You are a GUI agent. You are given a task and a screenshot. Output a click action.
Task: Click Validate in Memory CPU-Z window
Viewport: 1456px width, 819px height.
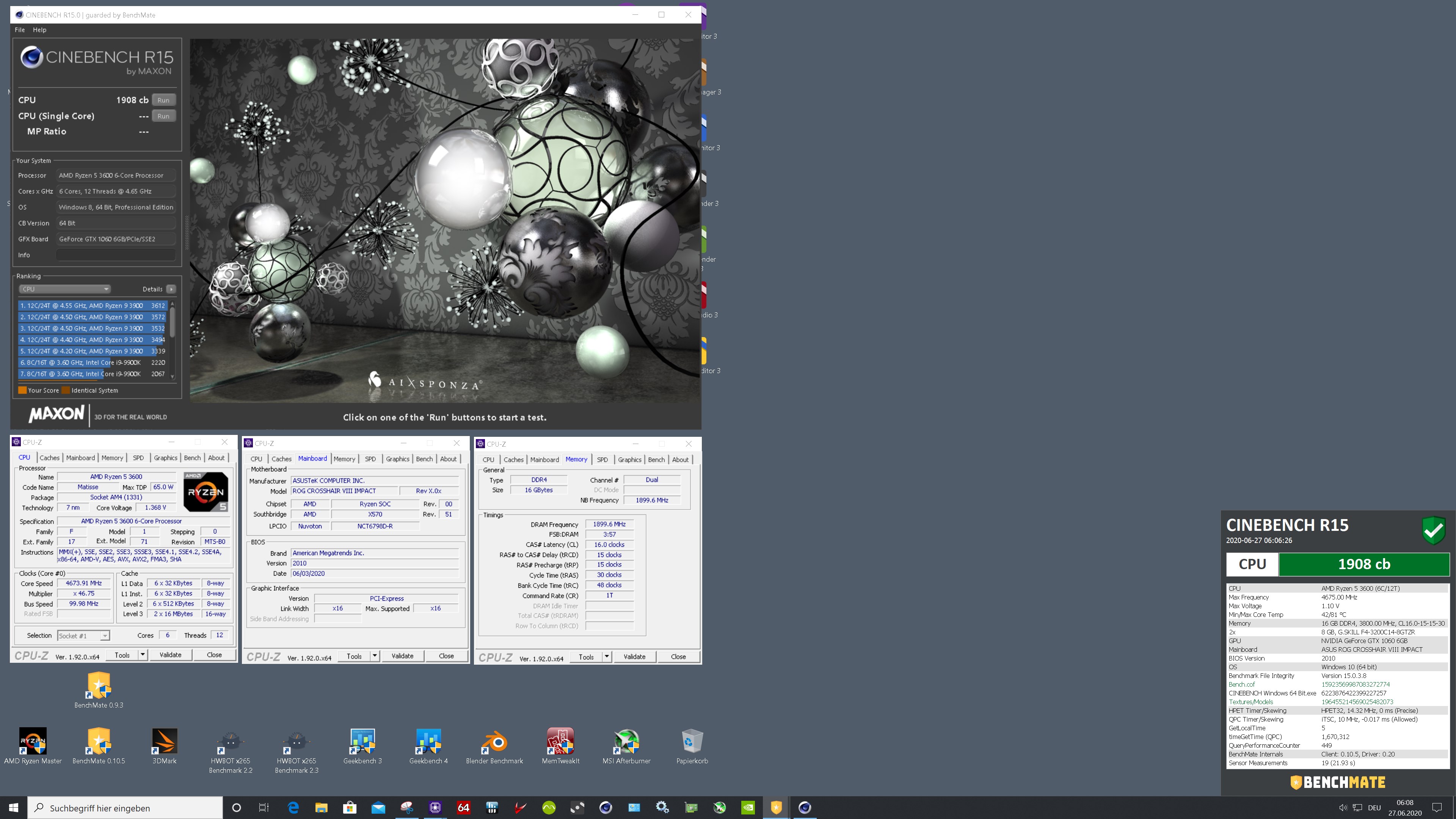[x=634, y=656]
